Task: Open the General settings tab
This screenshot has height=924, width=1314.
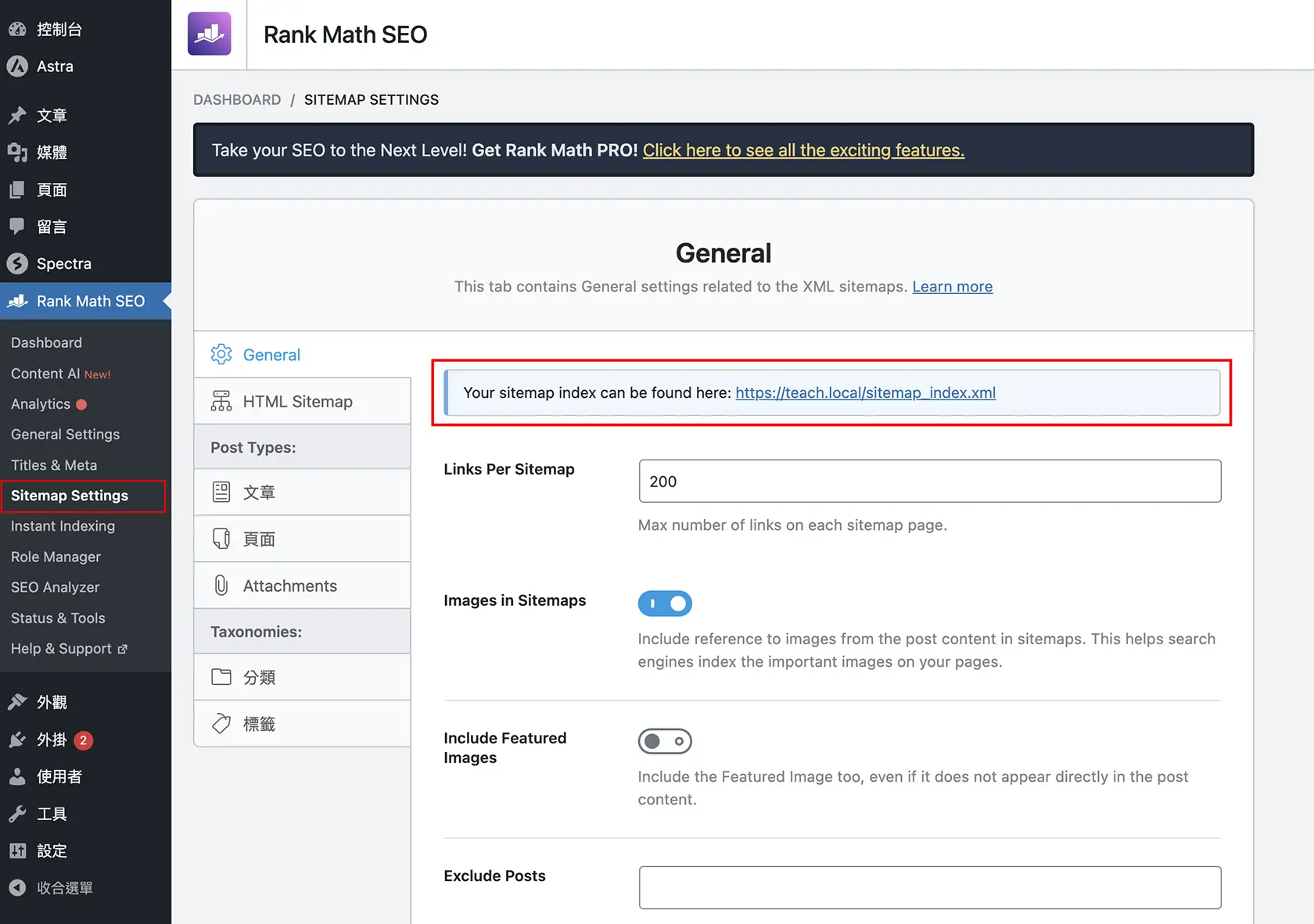Action: (302, 354)
